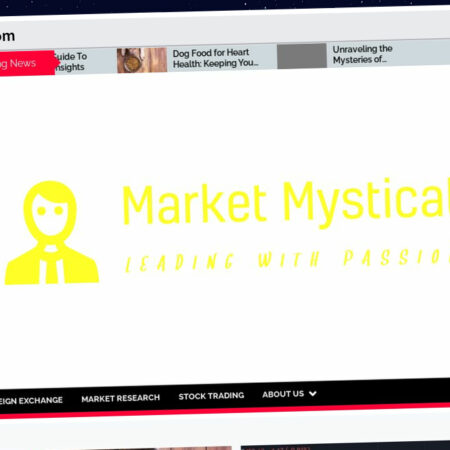Open the Market Research menu item
Viewport: 450px width, 450px height.
pos(120,398)
